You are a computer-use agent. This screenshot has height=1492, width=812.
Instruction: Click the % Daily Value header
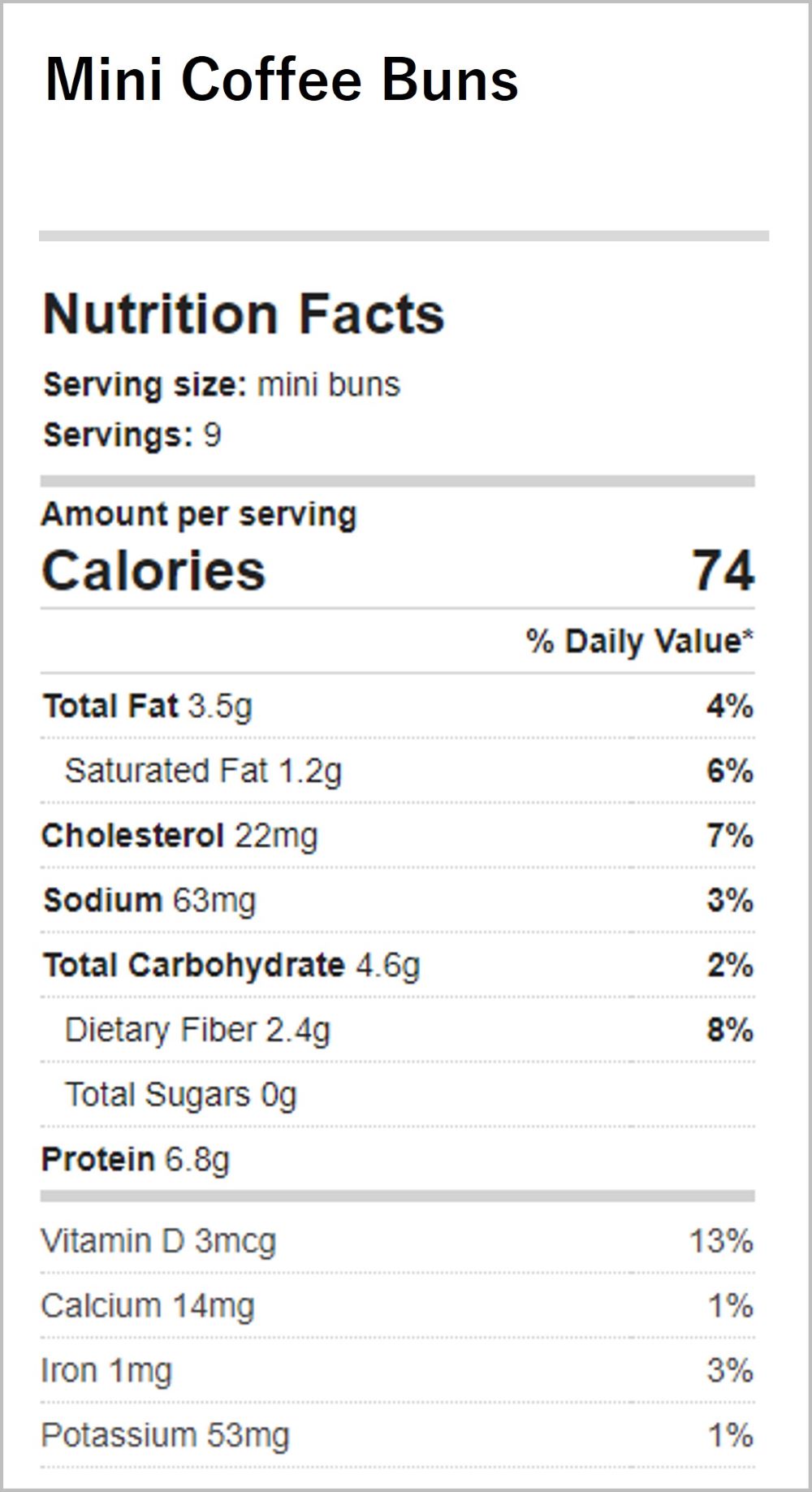tap(639, 641)
